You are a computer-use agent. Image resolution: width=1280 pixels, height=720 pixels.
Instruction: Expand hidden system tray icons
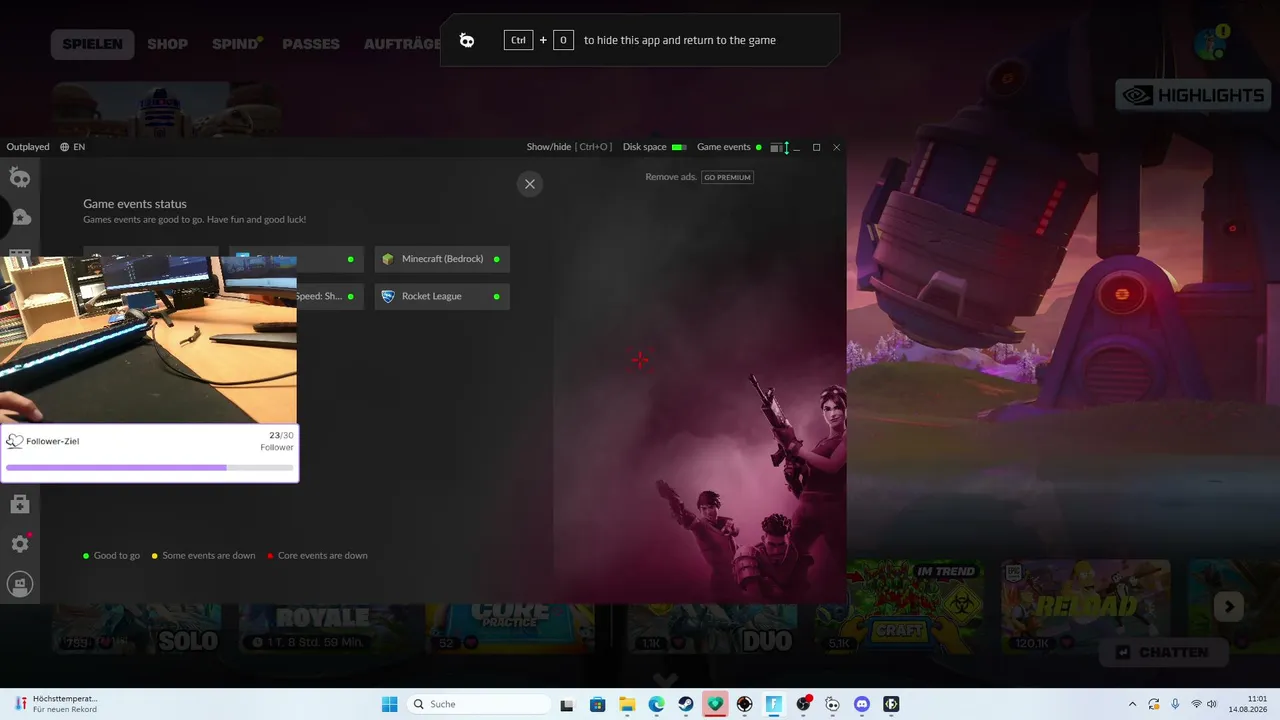pos(1132,704)
